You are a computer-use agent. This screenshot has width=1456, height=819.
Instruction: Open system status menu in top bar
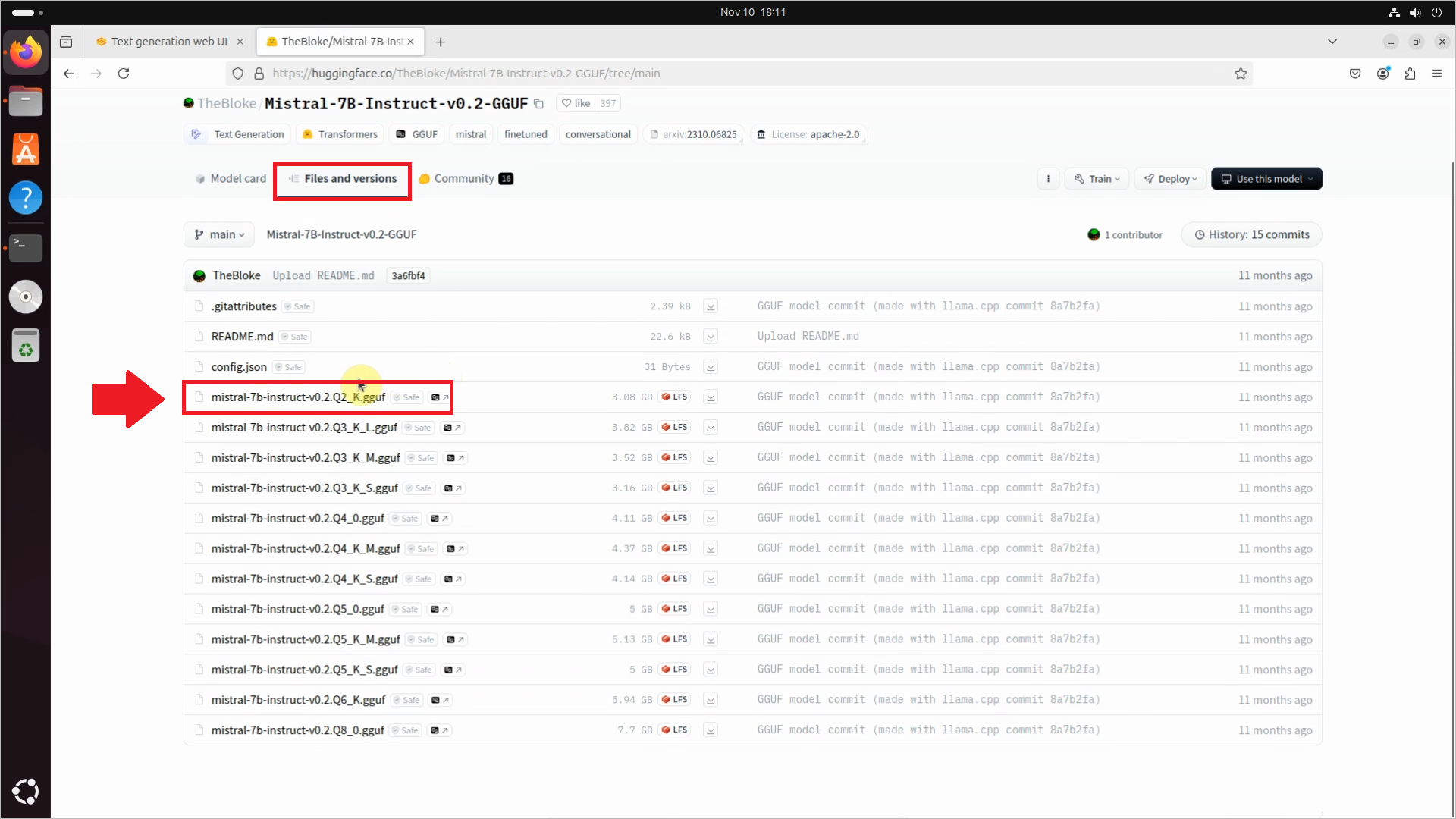click(1415, 12)
